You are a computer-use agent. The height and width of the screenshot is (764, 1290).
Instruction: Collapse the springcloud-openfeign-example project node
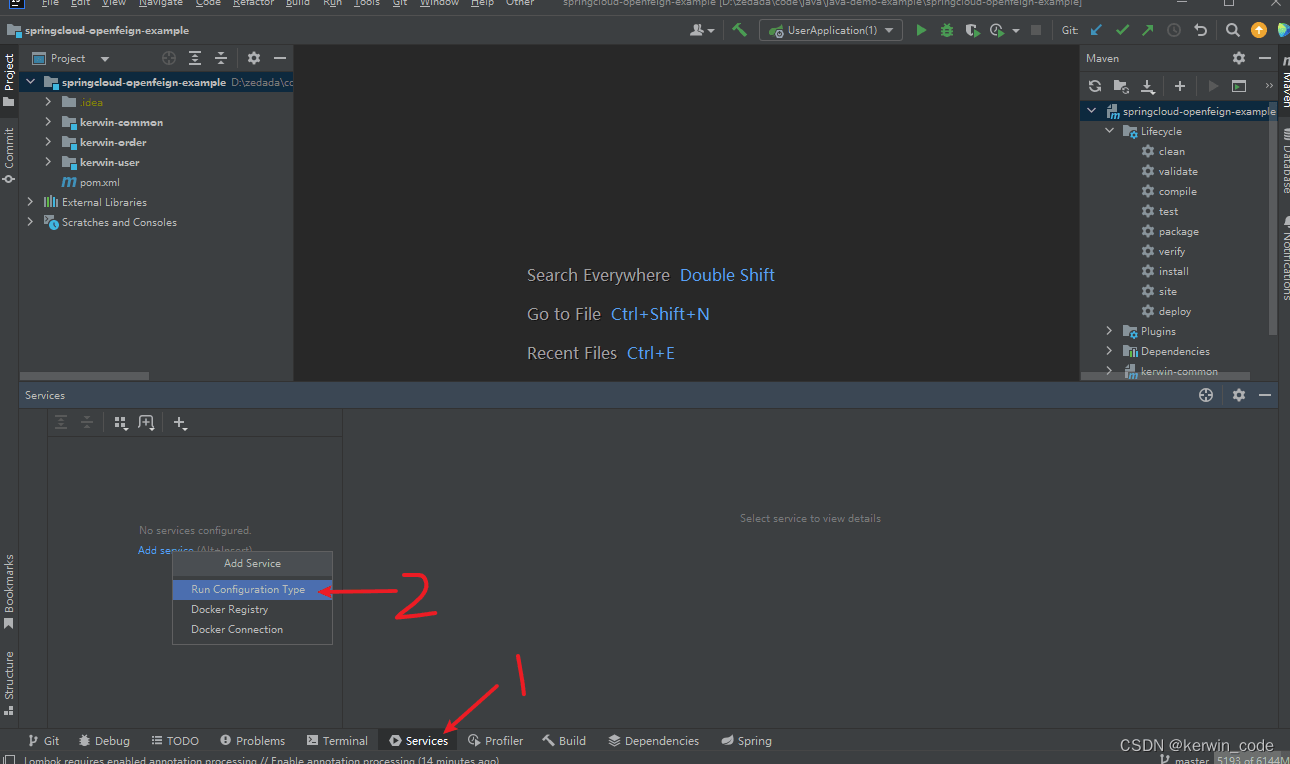point(30,81)
